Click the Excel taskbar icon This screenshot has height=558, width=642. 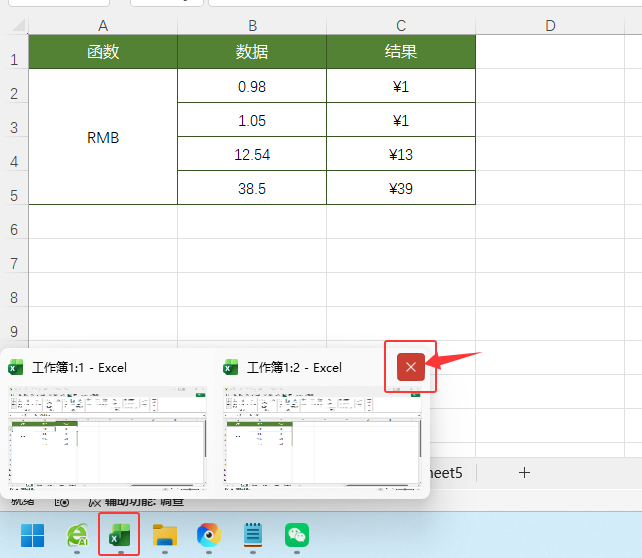[x=119, y=535]
